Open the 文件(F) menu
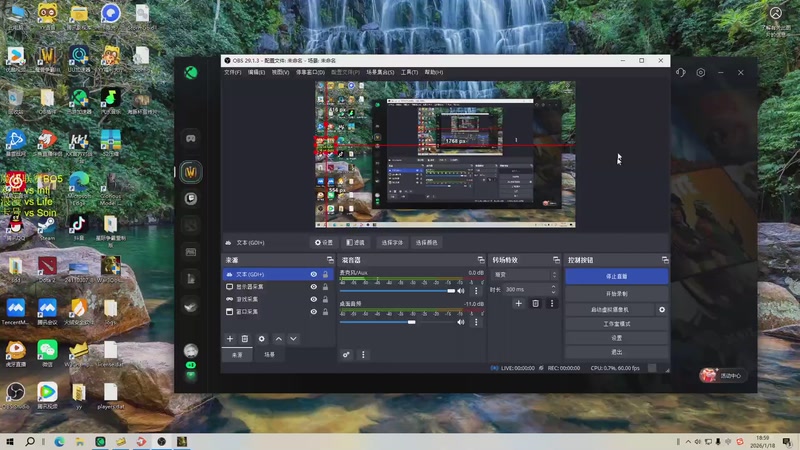Viewport: 800px width, 450px height. [x=232, y=72]
